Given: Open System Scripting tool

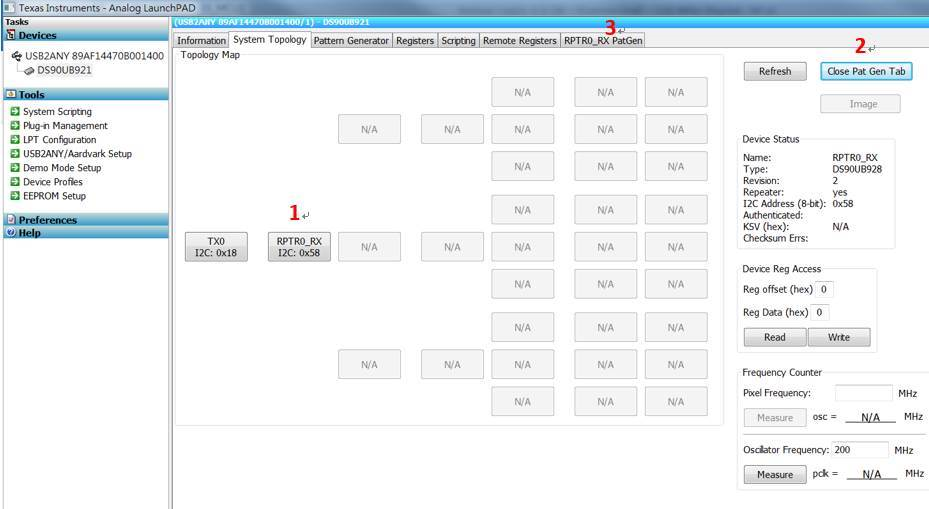Looking at the screenshot, I should click(57, 111).
